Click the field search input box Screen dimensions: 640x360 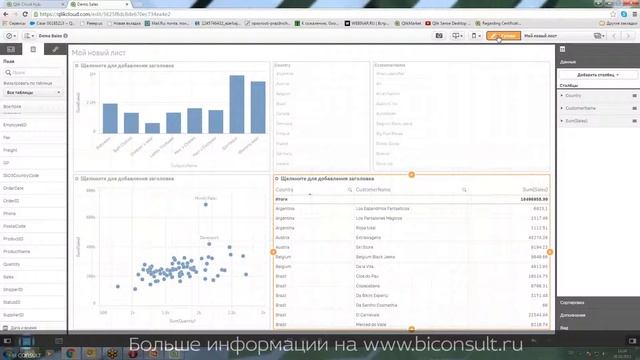33,72
